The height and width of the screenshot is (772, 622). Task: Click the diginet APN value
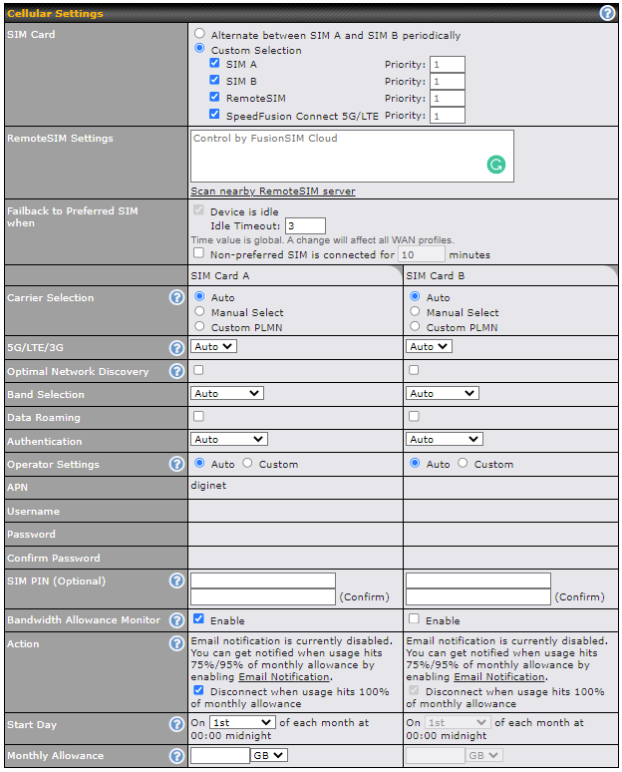209,485
